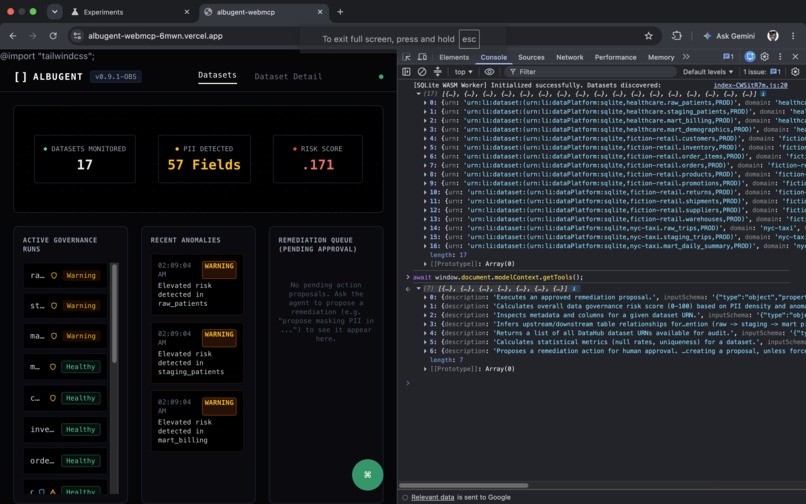Expand tool 0 'Executes an approved remediation proposal'
This screenshot has height=504, width=806.
coord(425,297)
